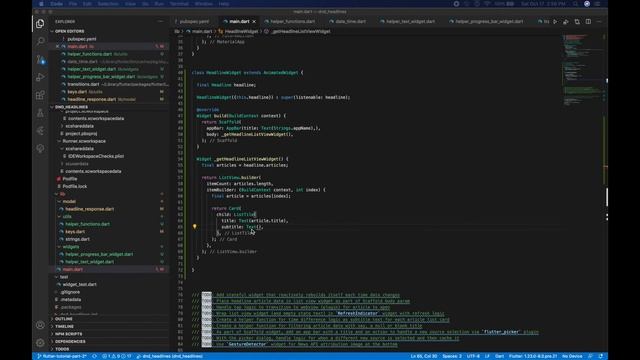Viewport: 640px width, 360px height.
Task: Open the Selection menu
Action: (x=108, y=4)
